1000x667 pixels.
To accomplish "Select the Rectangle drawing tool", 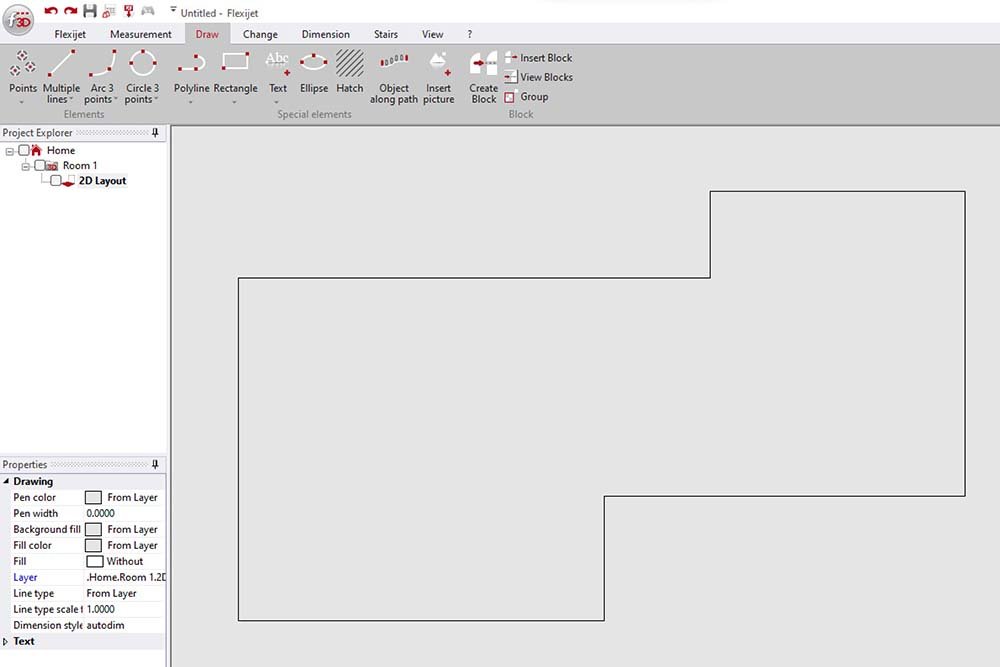I will [235, 70].
